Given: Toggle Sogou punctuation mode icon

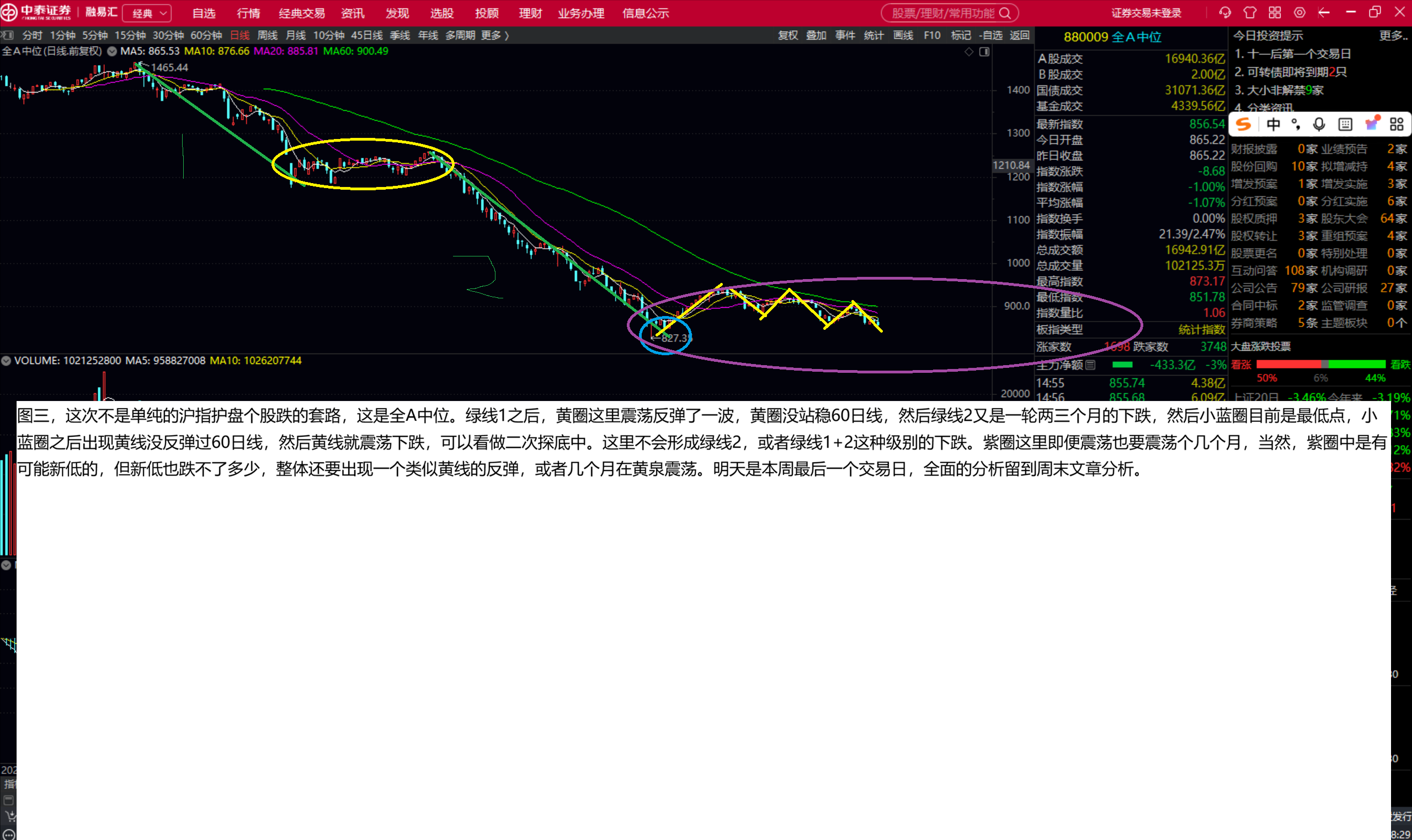Looking at the screenshot, I should [x=1296, y=125].
